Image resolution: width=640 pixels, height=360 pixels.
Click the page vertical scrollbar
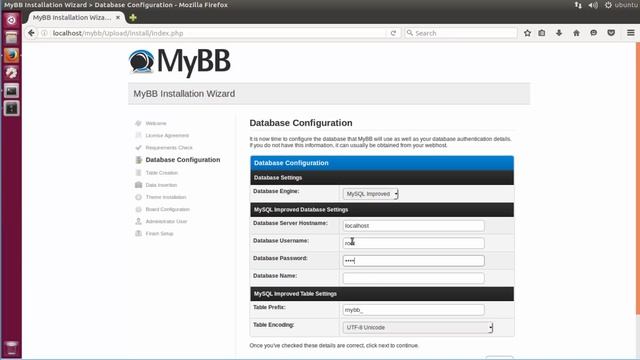(x=638, y=178)
